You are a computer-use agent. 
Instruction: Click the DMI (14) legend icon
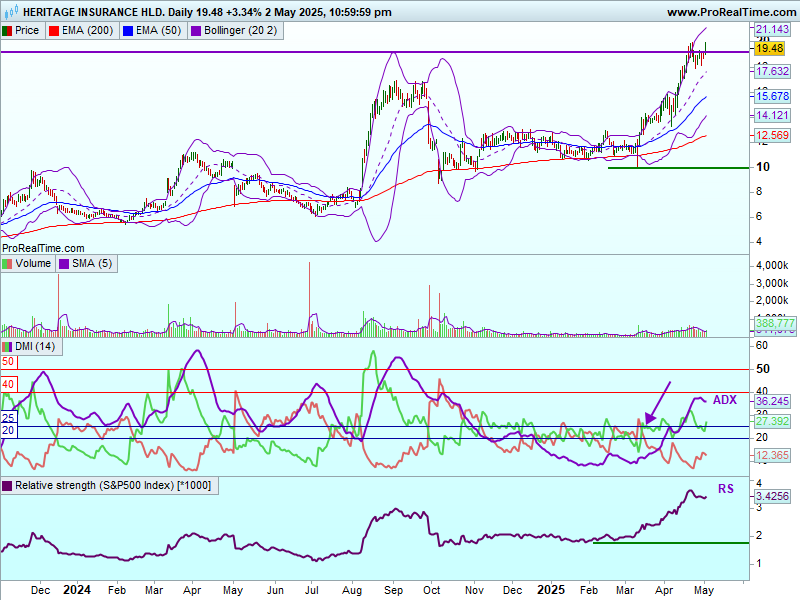(x=8, y=346)
